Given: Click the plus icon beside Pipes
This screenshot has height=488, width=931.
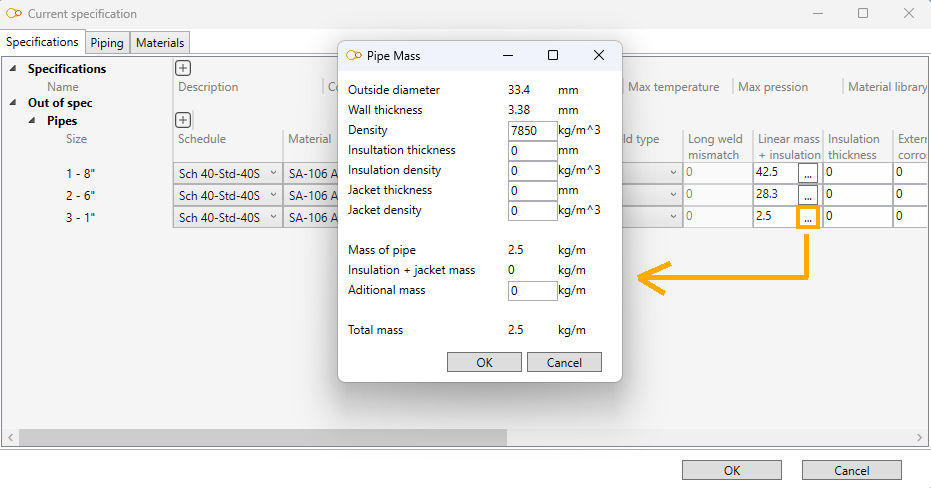Looking at the screenshot, I should [183, 120].
